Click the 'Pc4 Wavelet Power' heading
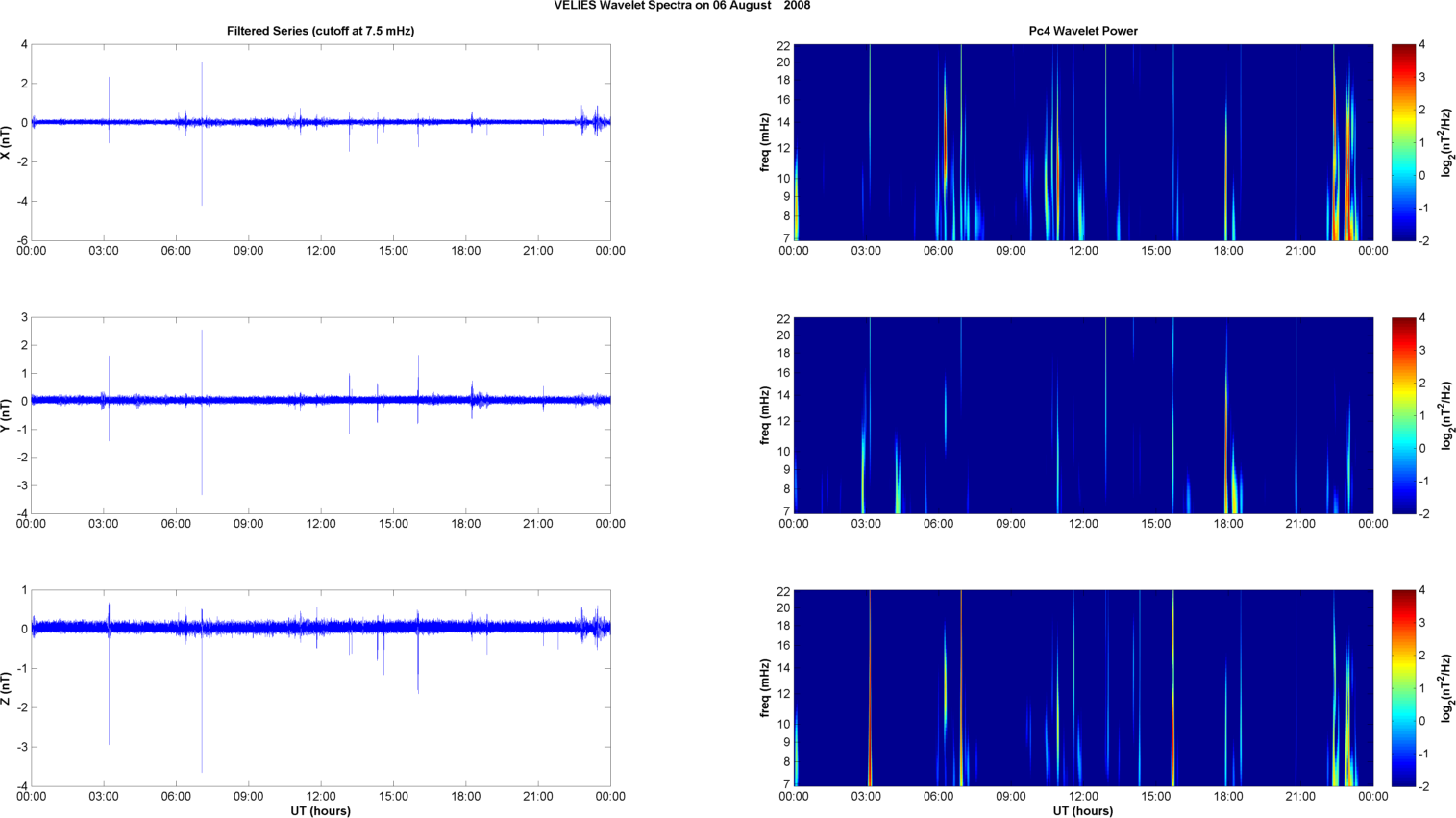This screenshot has height=818, width=1456. (x=1082, y=31)
